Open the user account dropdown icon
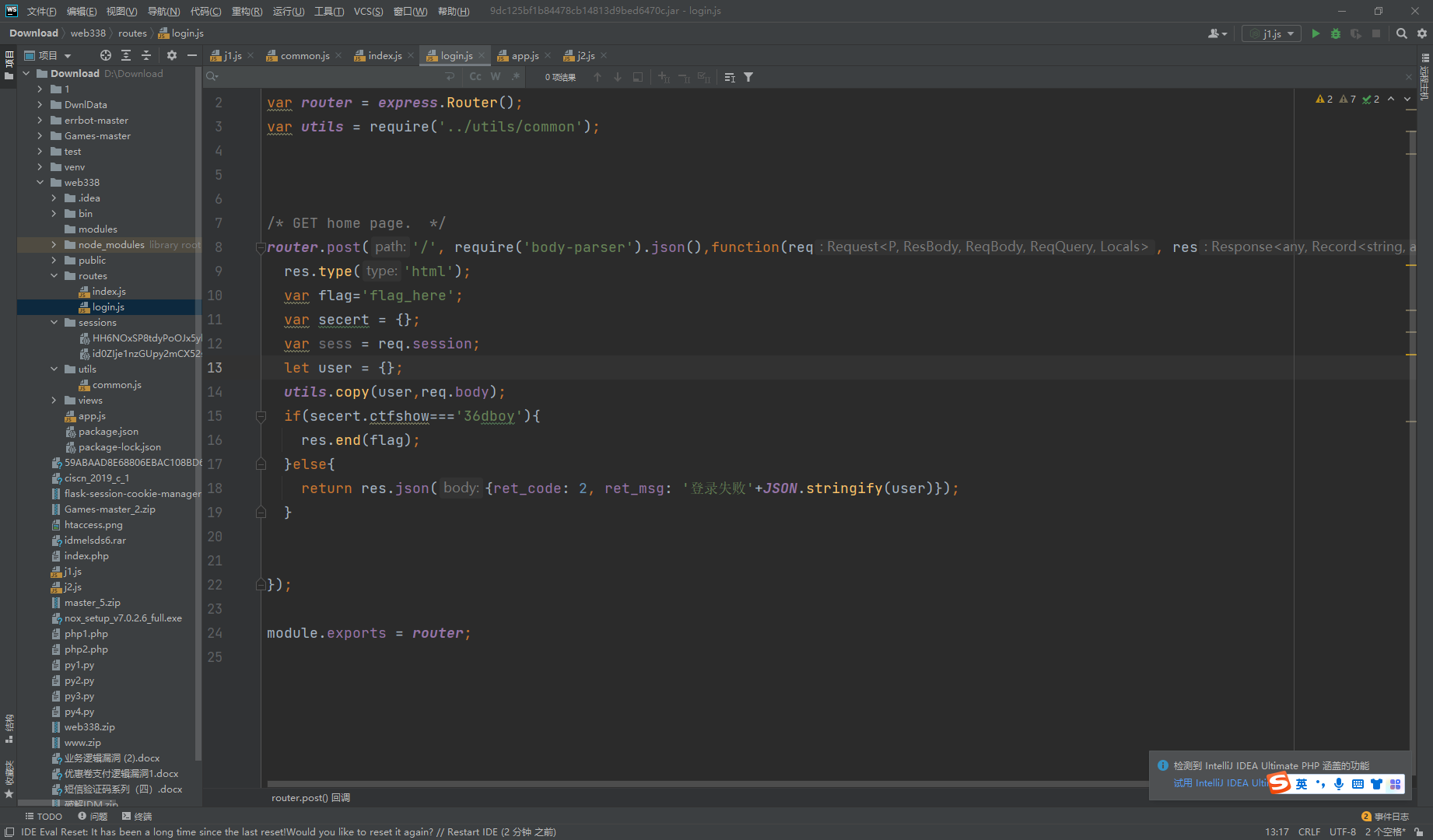1433x840 pixels. 1217,33
